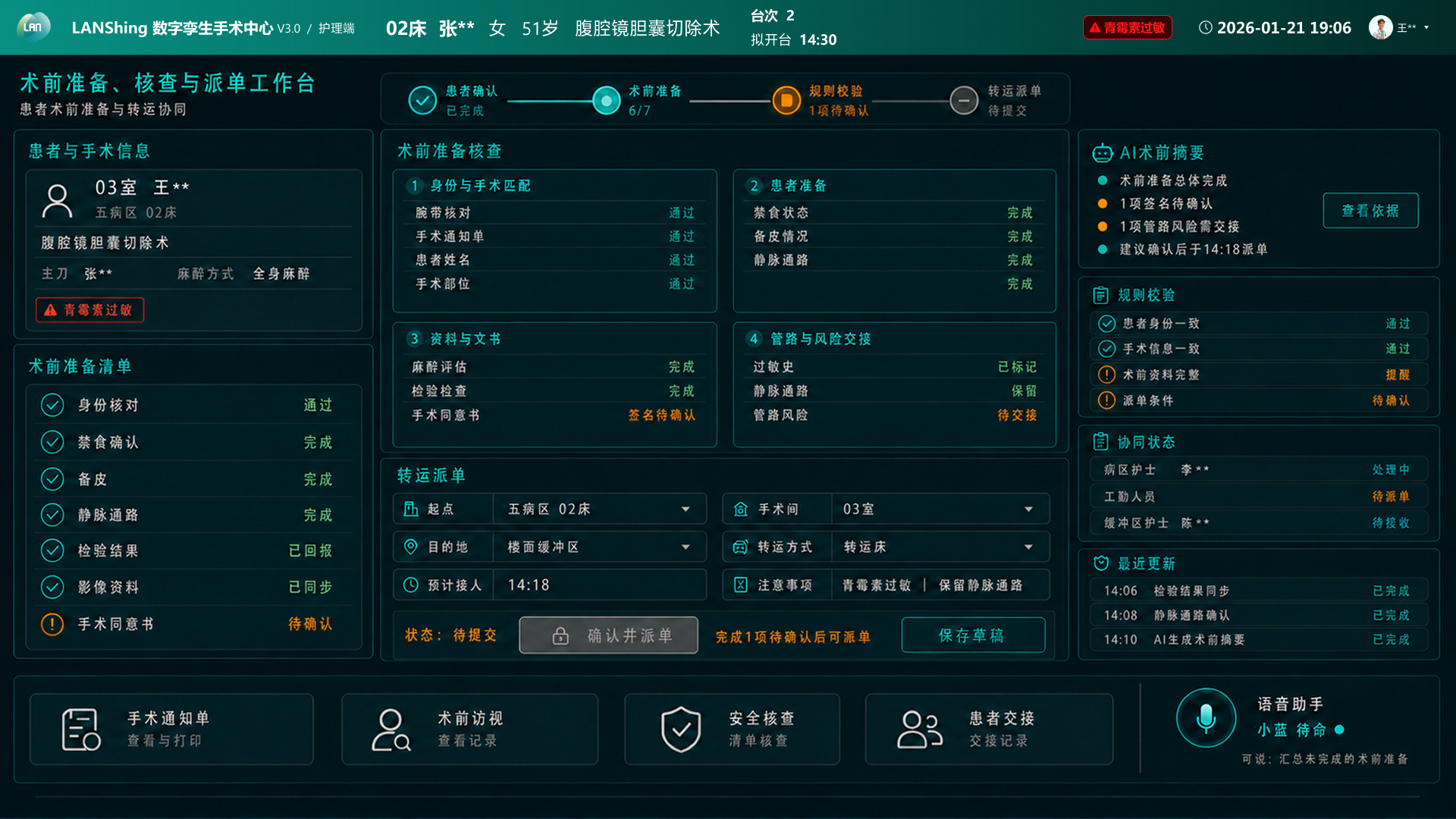The width and height of the screenshot is (1456, 819).
Task: Click the 手术同意书 warning status circle
Action: (52, 624)
